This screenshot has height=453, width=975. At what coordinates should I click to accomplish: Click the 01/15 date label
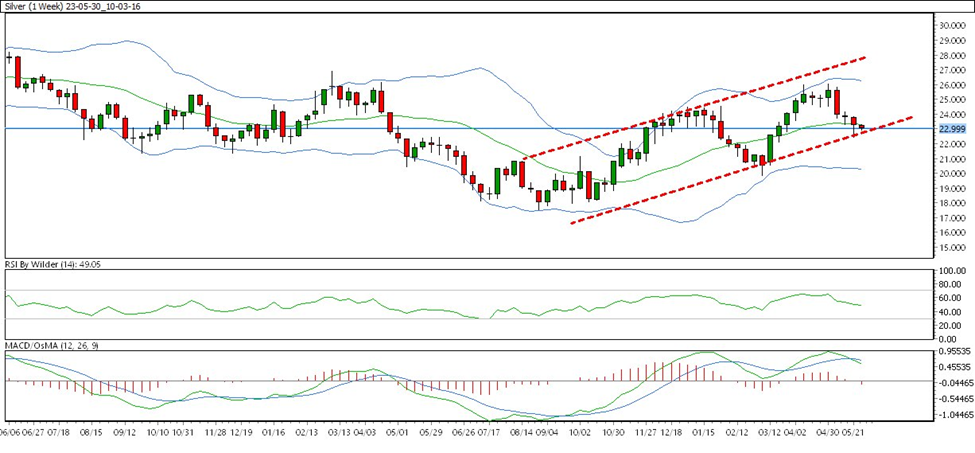[703, 431]
